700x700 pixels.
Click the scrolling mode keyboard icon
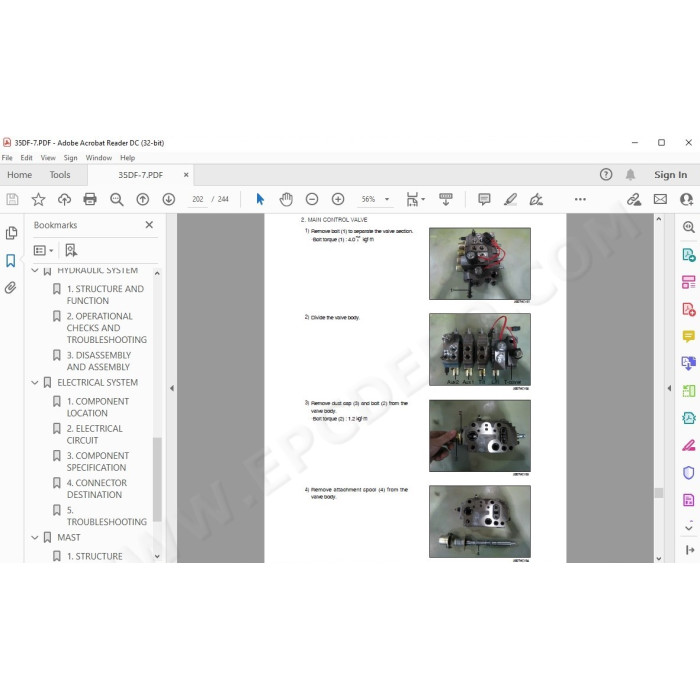point(446,199)
